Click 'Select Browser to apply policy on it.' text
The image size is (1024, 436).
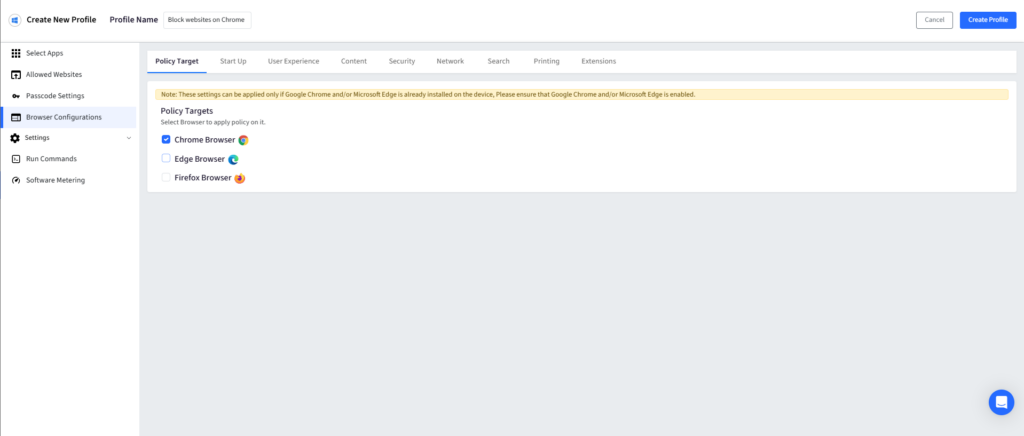pos(213,122)
